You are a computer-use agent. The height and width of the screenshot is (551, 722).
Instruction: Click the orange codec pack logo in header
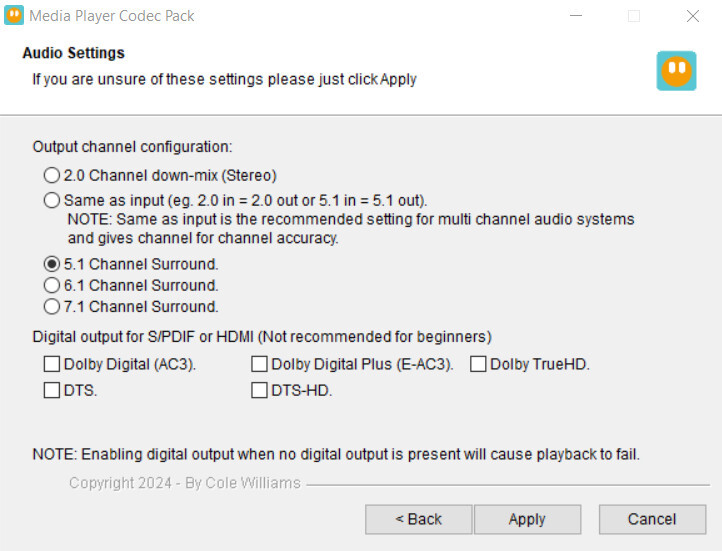[676, 71]
